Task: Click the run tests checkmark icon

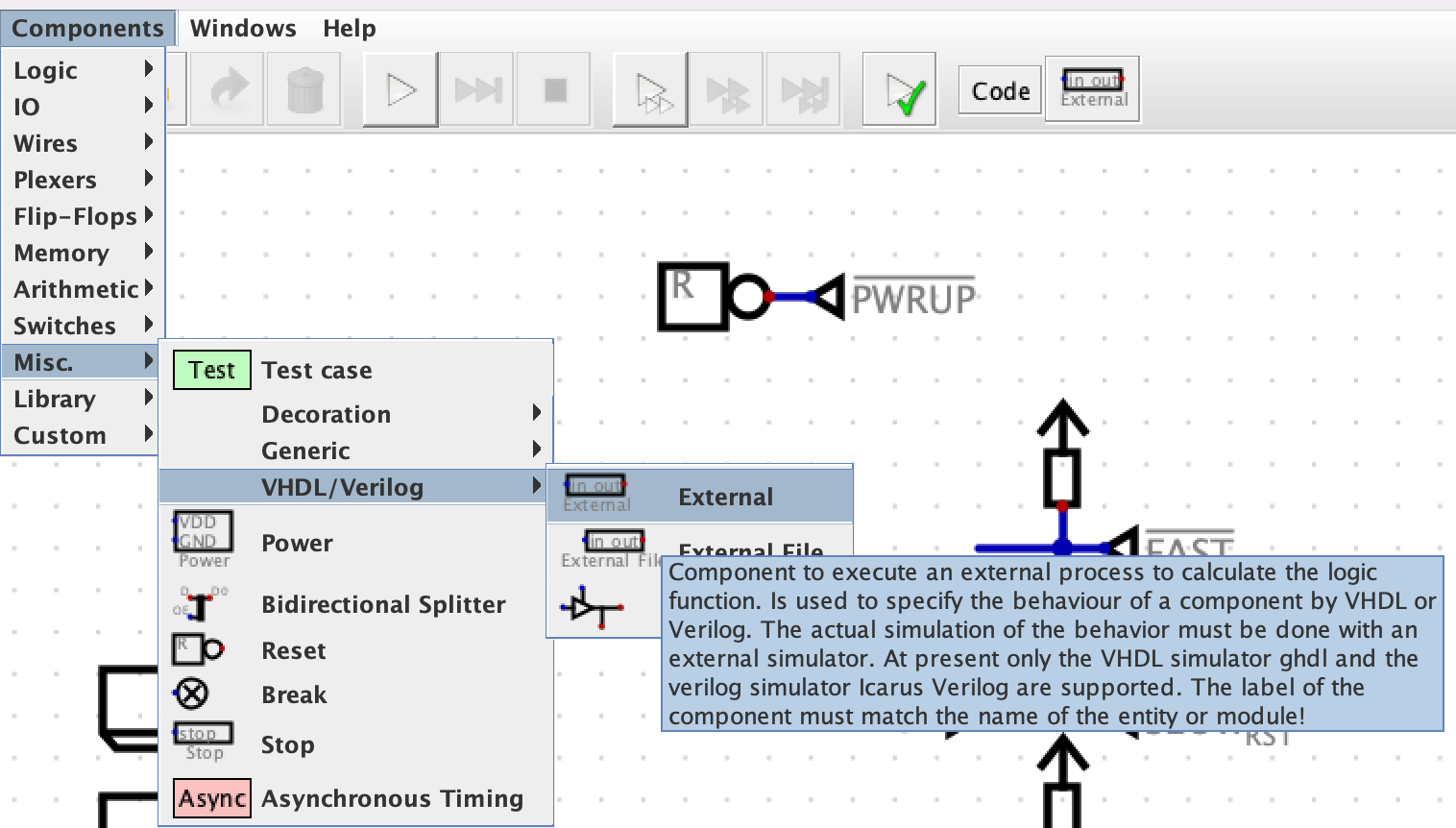Action: point(899,90)
